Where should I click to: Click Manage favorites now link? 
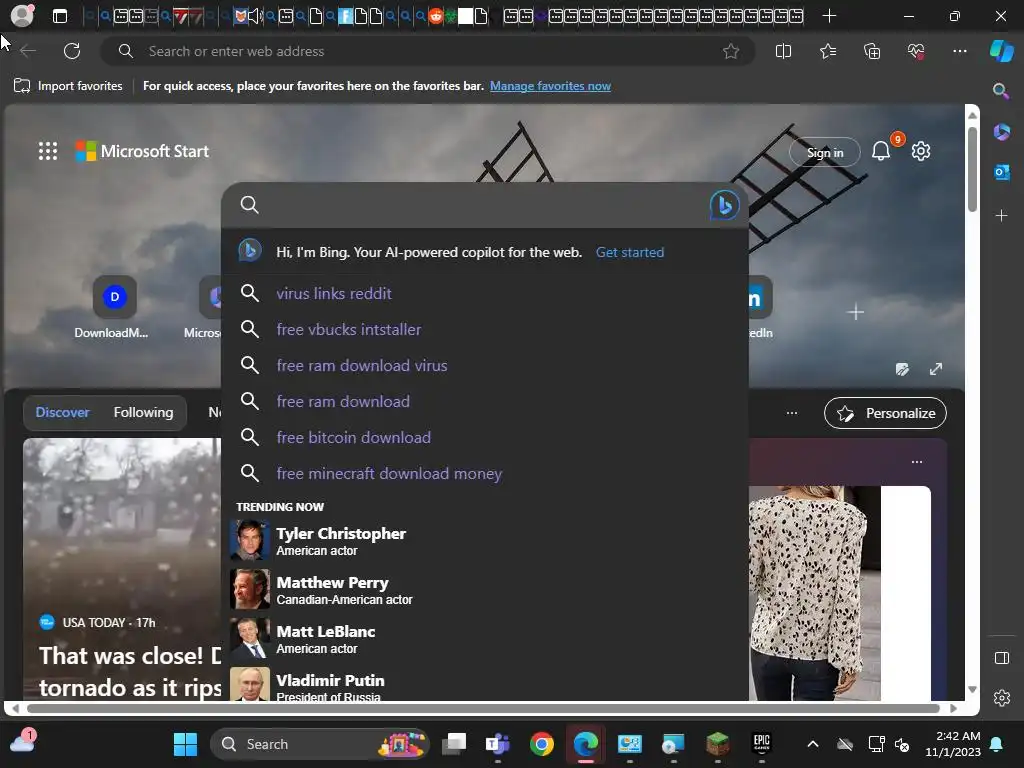[550, 86]
